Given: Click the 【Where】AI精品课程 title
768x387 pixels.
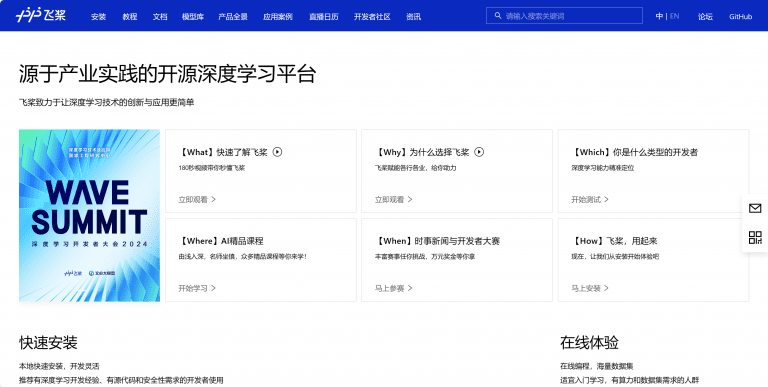Looking at the screenshot, I should 221,241.
